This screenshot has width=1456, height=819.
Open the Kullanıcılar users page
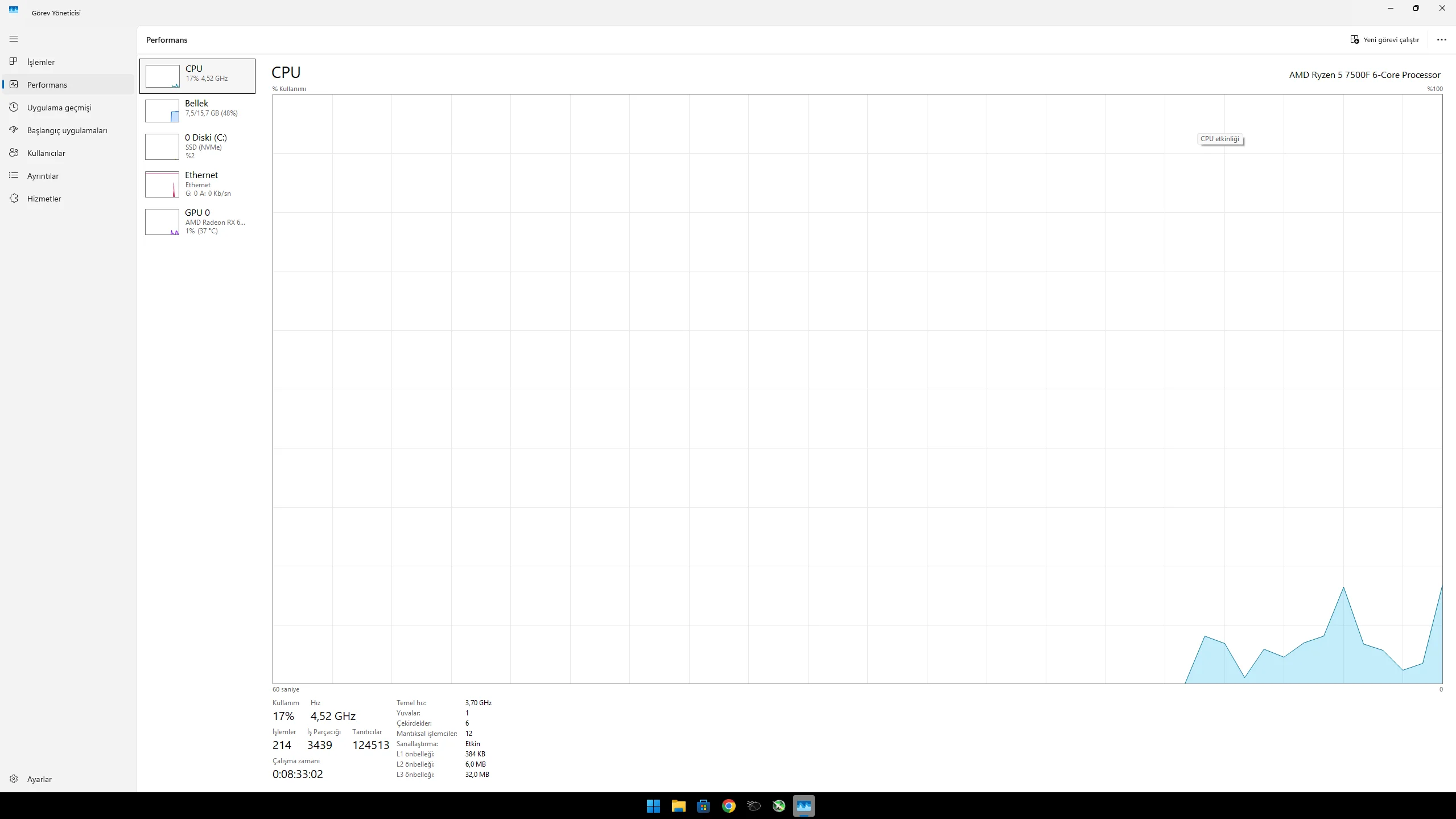pyautogui.click(x=46, y=153)
